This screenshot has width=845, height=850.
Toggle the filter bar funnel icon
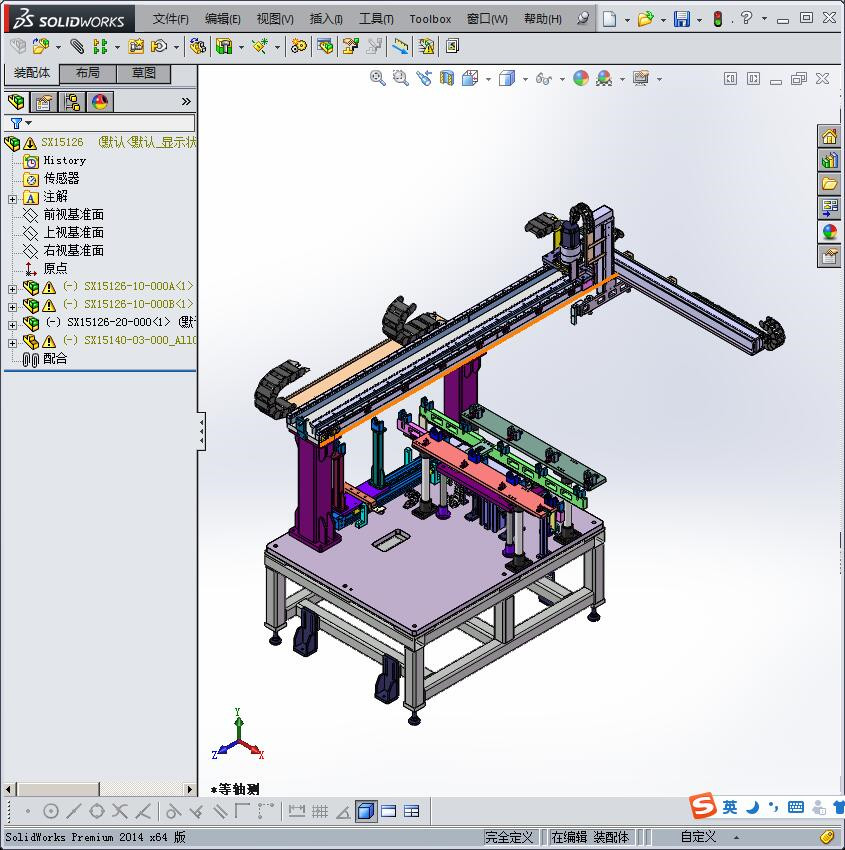click(x=17, y=123)
